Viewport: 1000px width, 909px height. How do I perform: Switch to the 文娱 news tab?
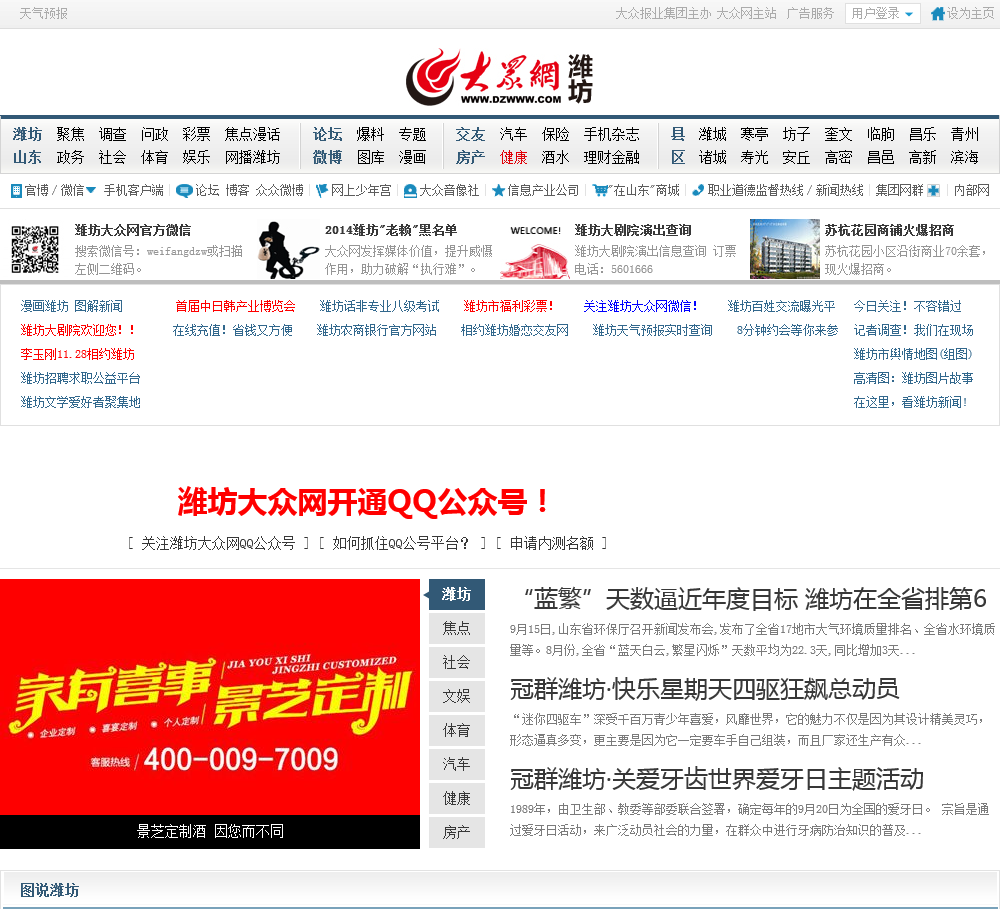457,697
